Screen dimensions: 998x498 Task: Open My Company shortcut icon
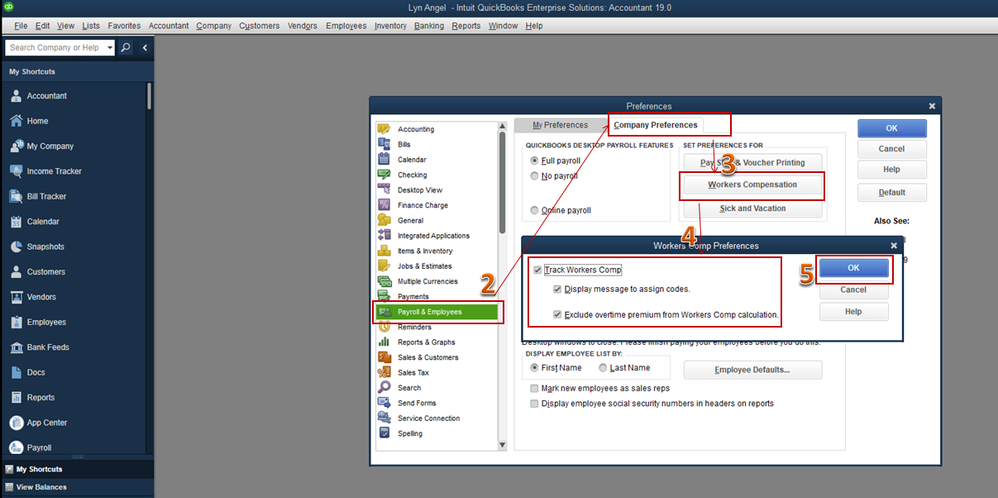17,146
